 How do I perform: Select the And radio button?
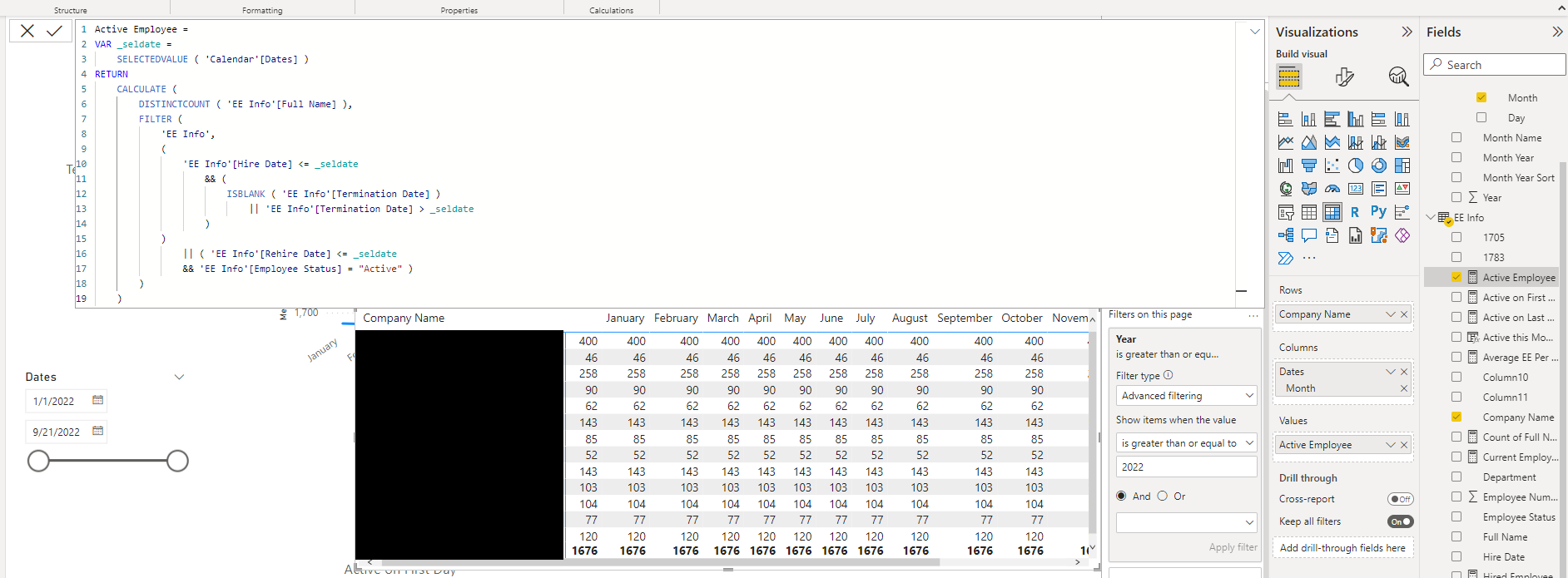click(1121, 496)
